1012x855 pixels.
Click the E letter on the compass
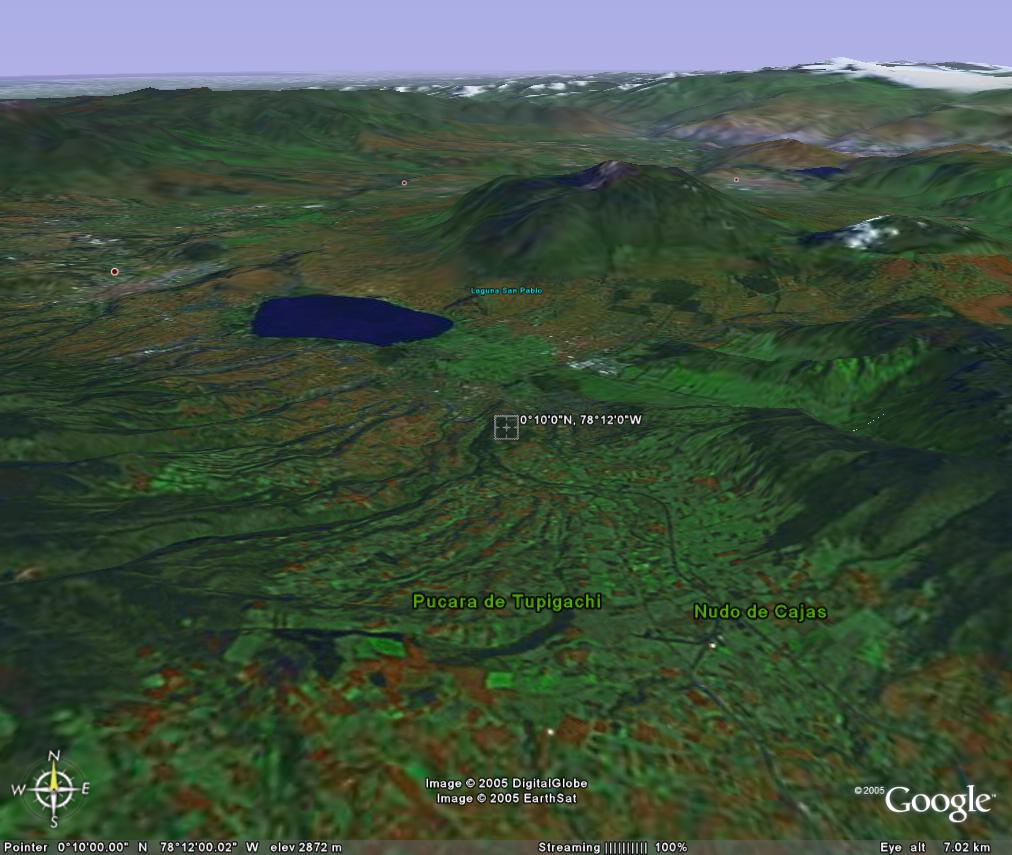click(x=86, y=789)
